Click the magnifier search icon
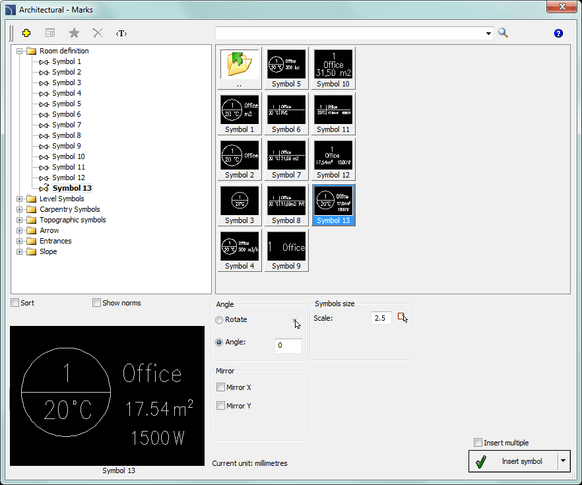The image size is (582, 485). click(503, 33)
